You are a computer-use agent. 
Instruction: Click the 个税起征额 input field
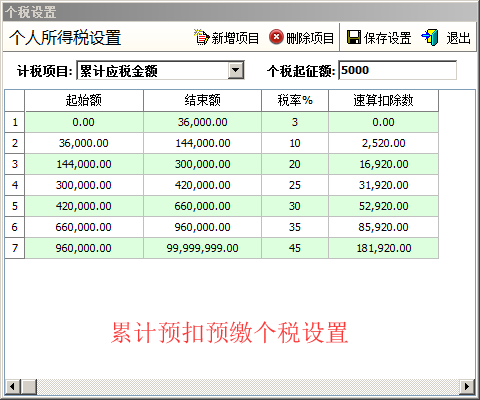tap(397, 70)
